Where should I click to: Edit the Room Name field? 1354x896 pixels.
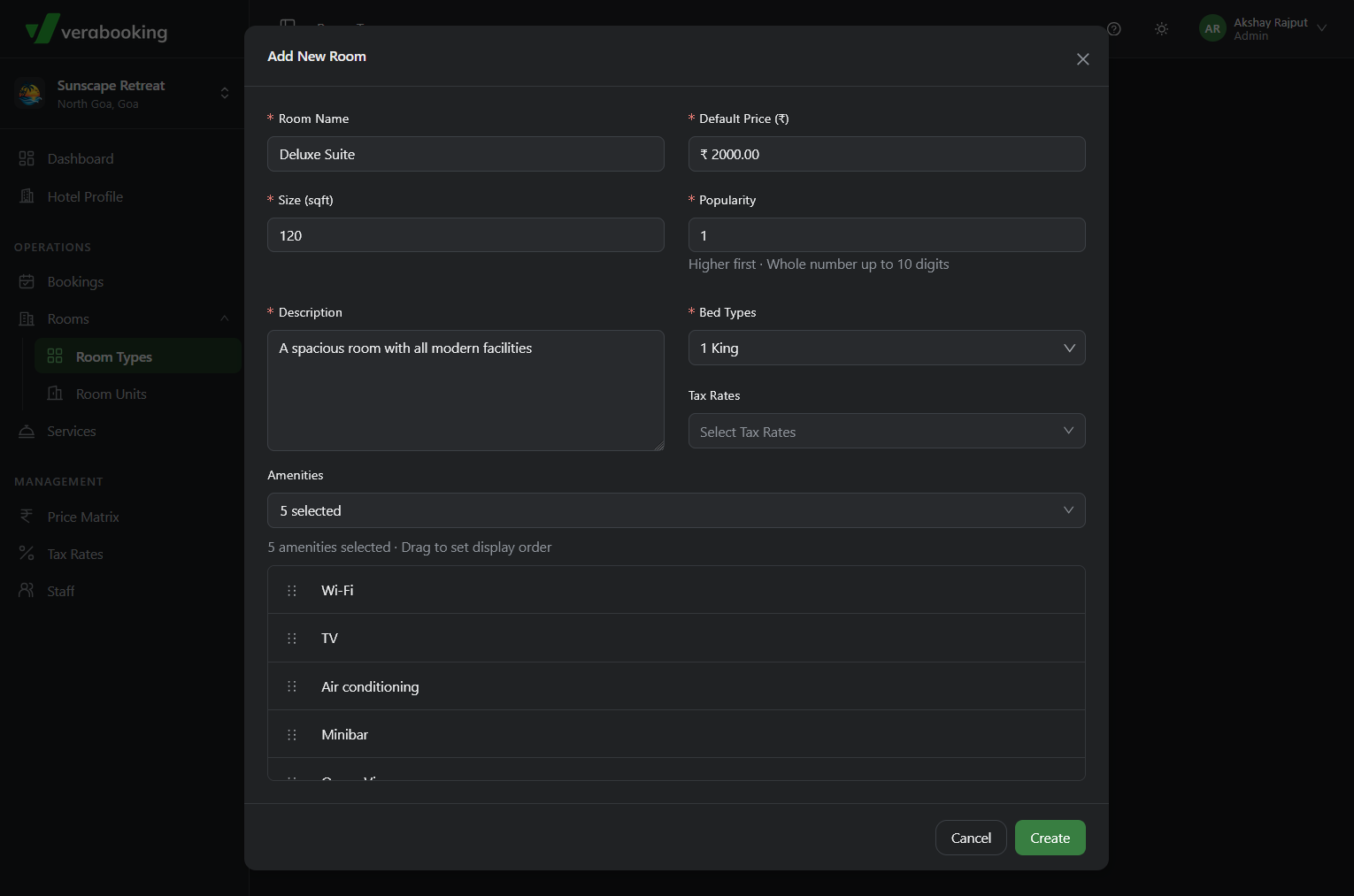(465, 154)
